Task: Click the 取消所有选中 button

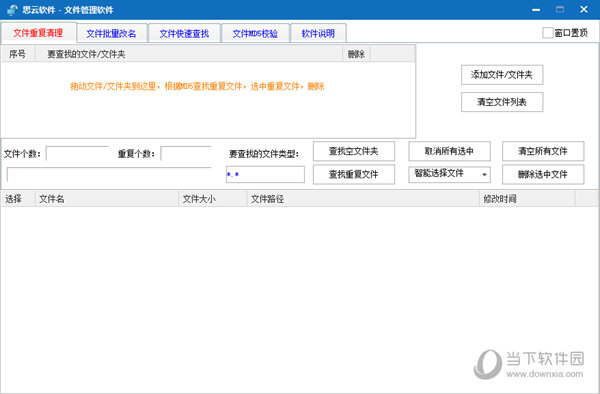Action: pos(449,151)
